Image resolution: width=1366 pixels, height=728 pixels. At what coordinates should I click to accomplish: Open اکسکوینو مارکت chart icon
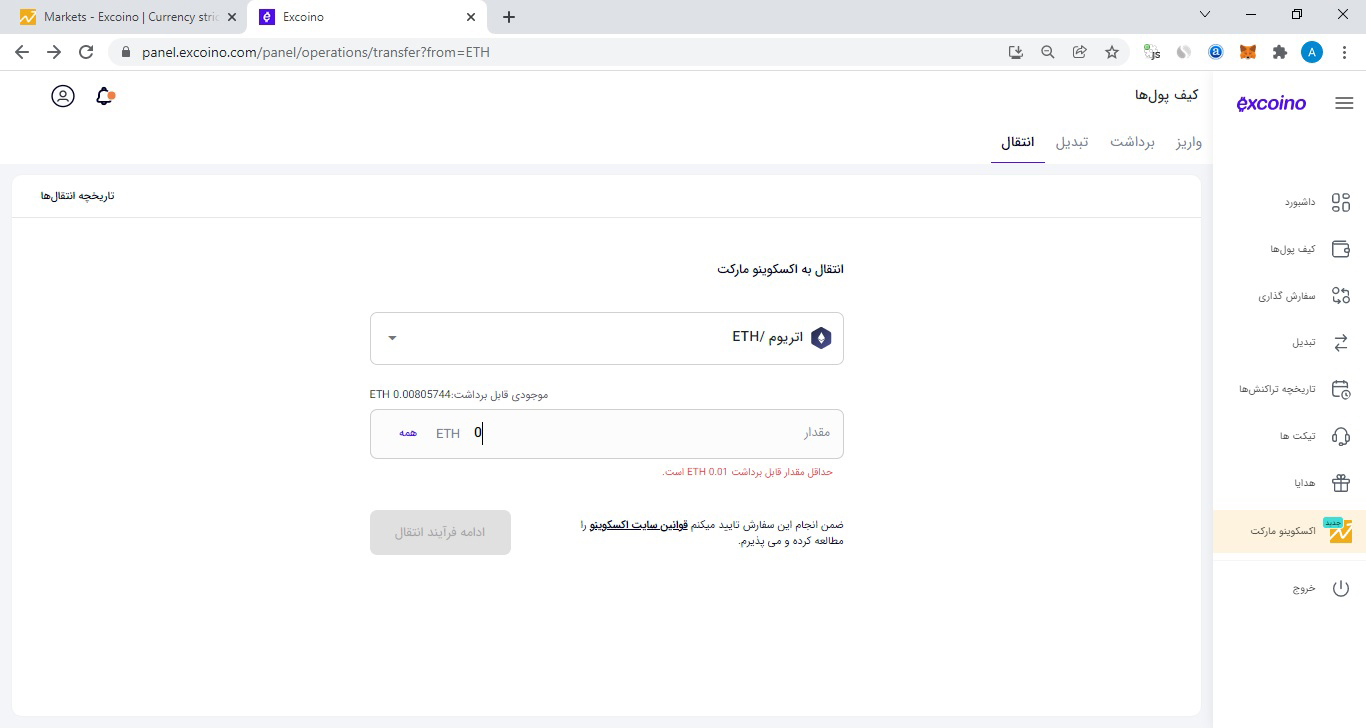click(1340, 531)
